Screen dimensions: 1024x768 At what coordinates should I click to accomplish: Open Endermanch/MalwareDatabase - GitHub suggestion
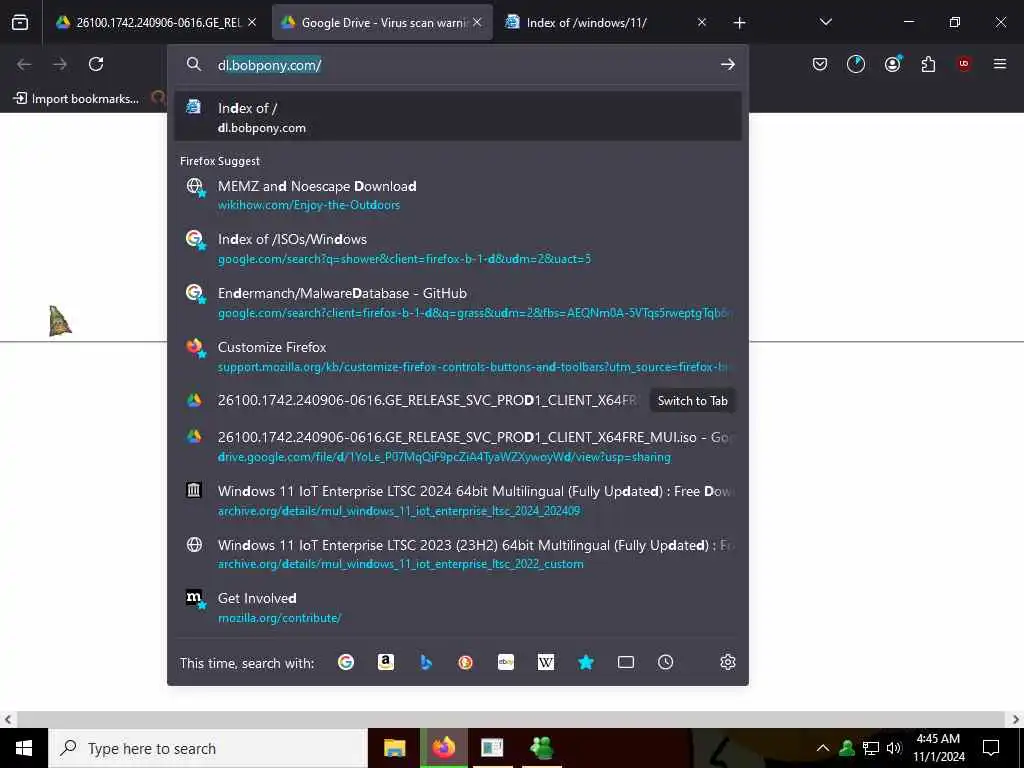pos(458,302)
